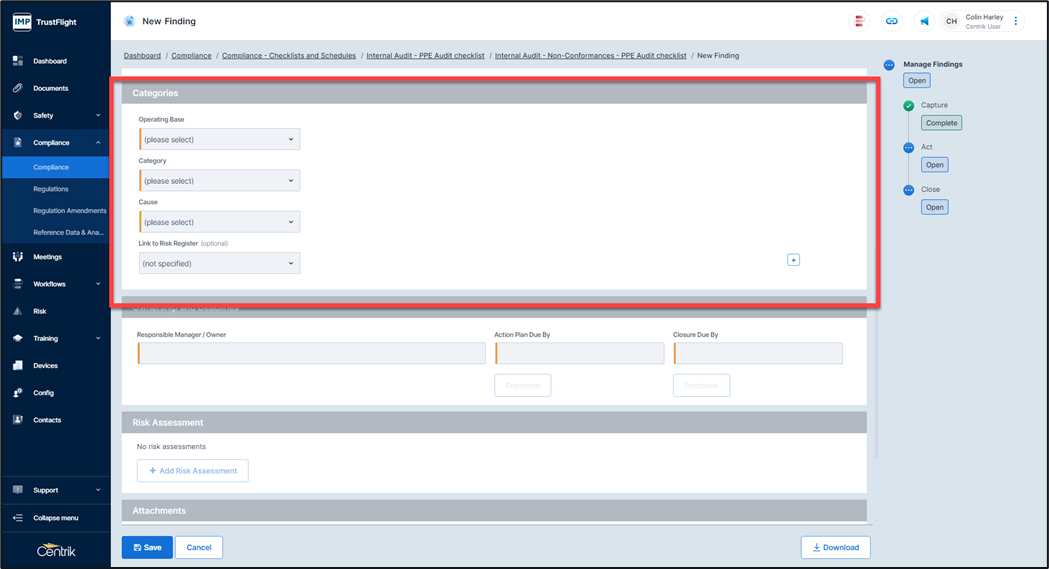Open the Category dropdown

(x=219, y=181)
